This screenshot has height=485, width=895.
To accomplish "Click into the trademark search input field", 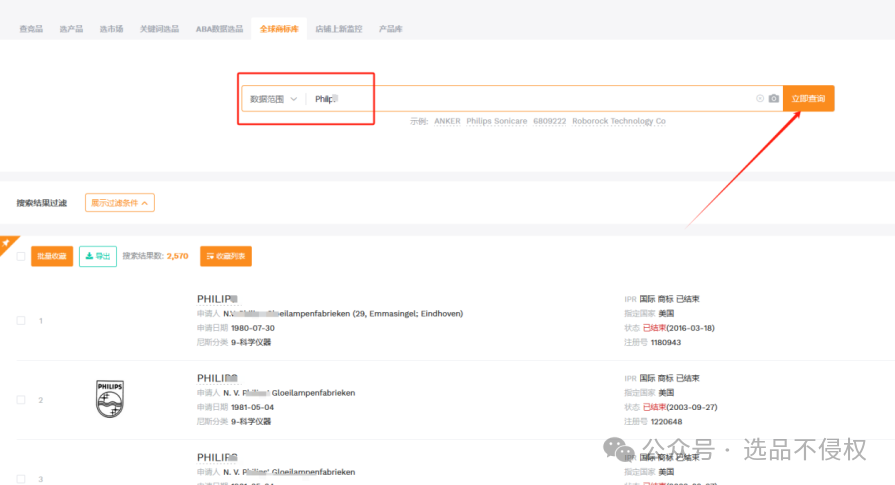I will (531, 99).
